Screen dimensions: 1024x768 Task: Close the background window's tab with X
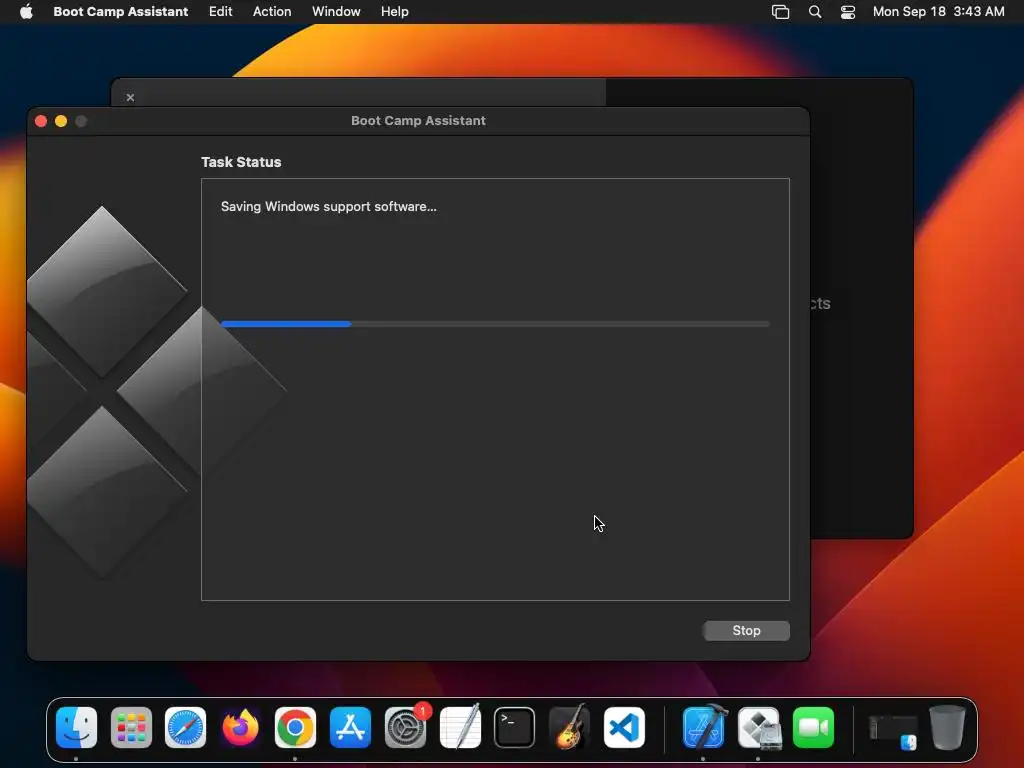click(x=130, y=97)
